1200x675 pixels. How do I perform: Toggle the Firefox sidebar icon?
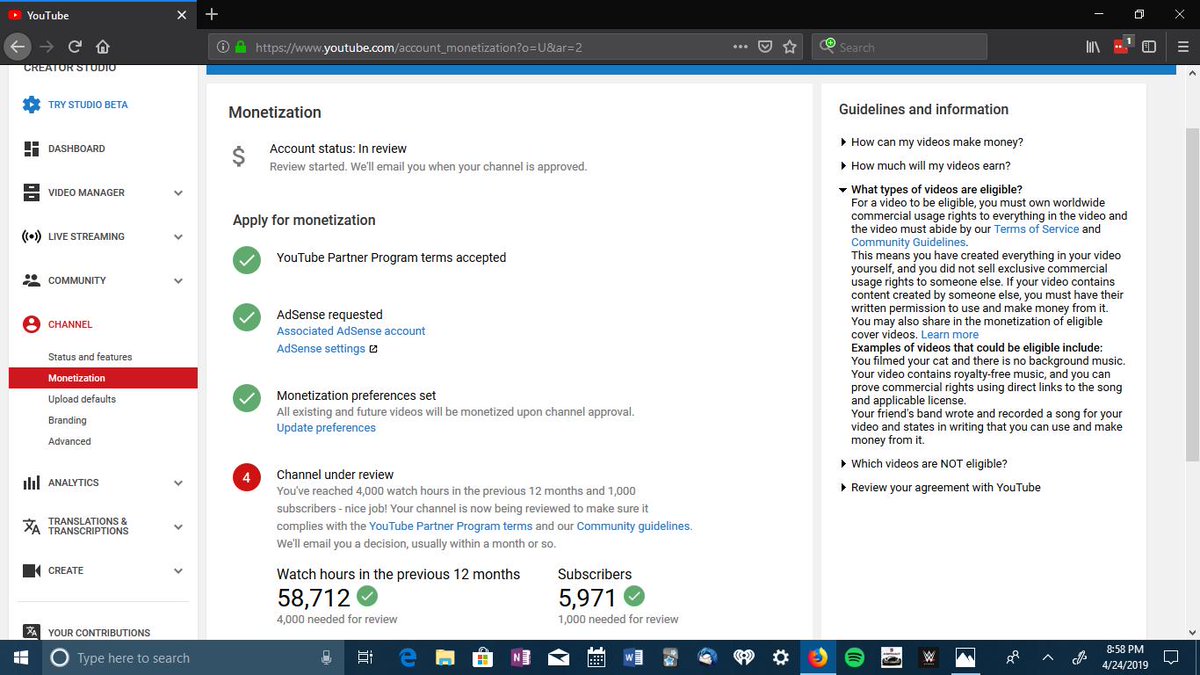1149,46
